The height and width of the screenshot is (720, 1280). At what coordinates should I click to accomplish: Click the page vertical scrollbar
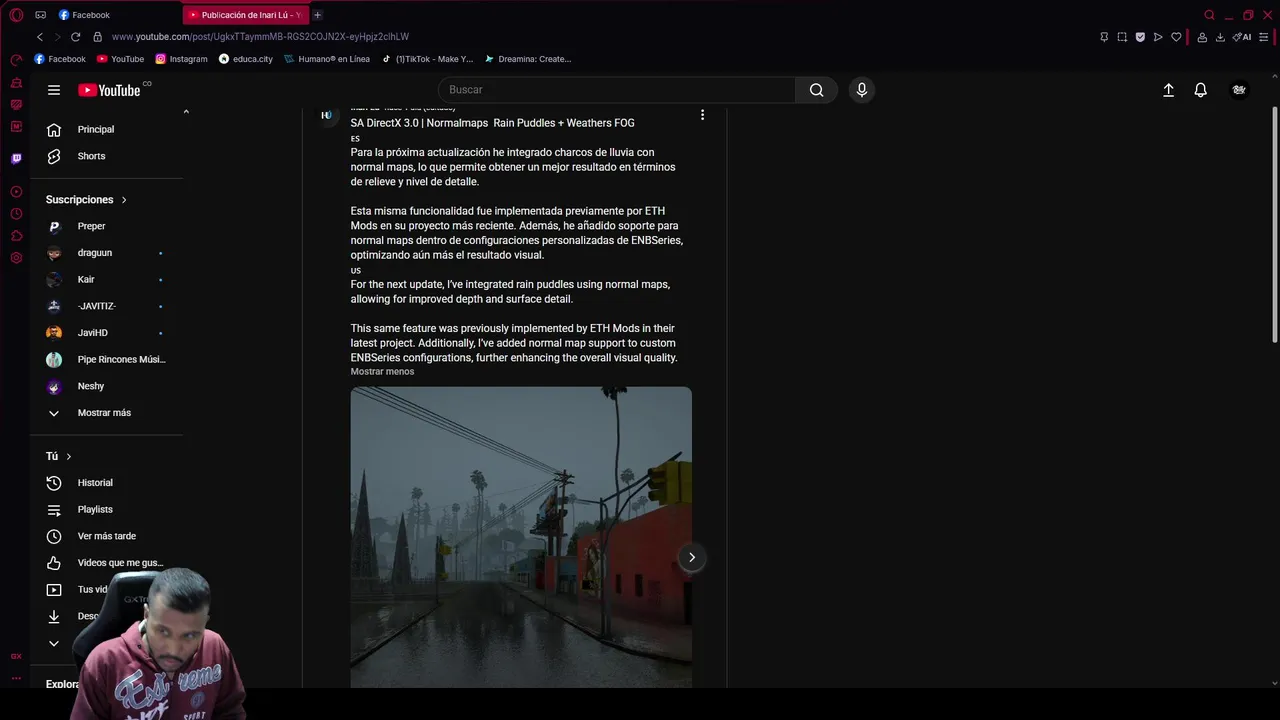pyautogui.click(x=1274, y=225)
